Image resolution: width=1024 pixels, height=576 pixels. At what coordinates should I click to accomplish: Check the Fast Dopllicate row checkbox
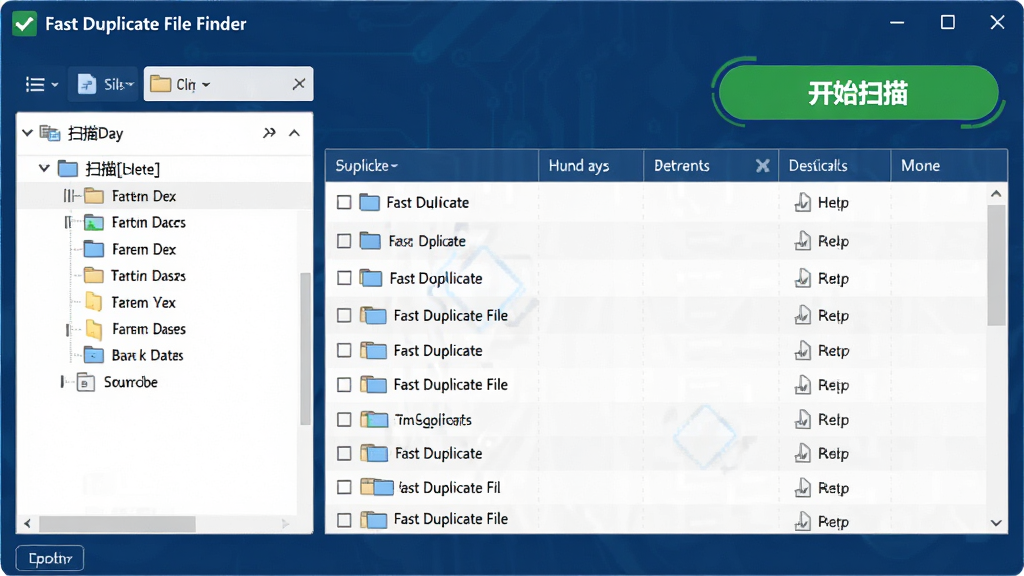(x=344, y=278)
